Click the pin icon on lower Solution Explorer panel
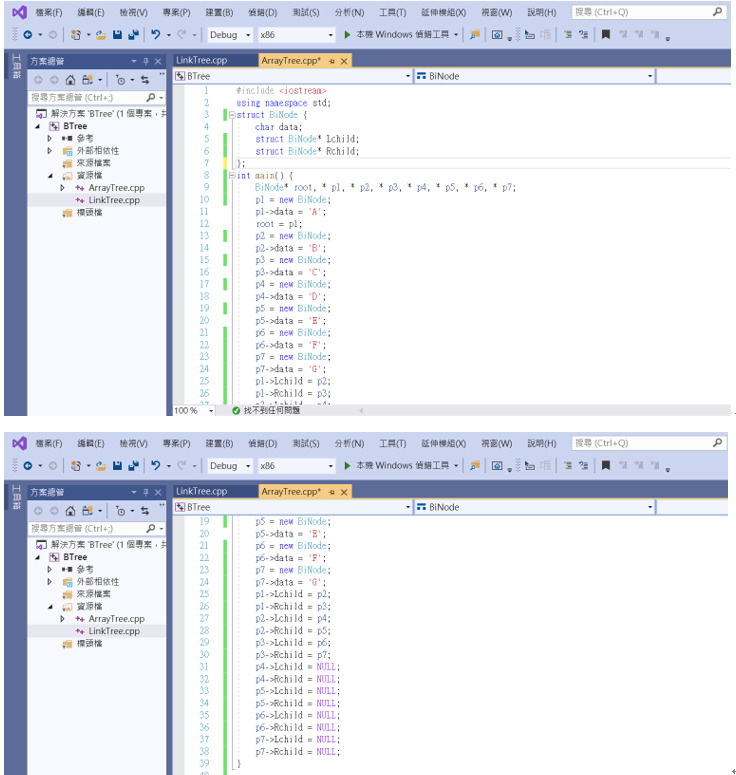This screenshot has height=775, width=736. pos(146,492)
